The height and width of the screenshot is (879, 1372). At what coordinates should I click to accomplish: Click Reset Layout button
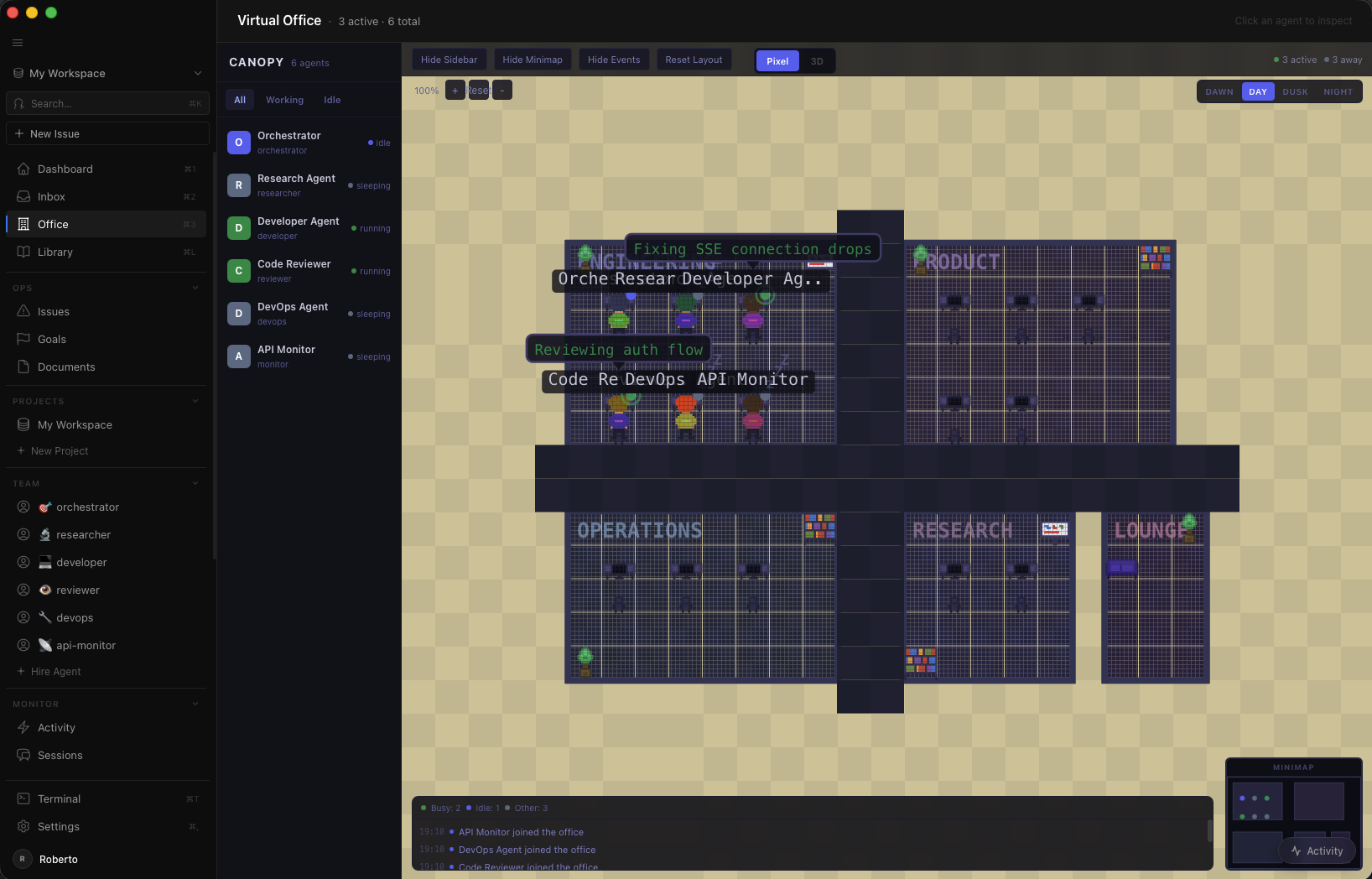point(694,60)
